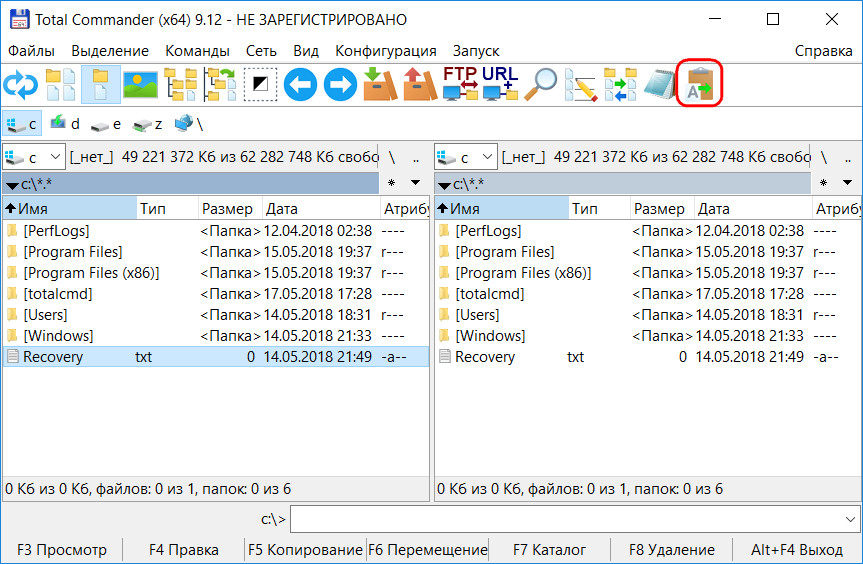Click F5 Копирование button

(x=305, y=550)
